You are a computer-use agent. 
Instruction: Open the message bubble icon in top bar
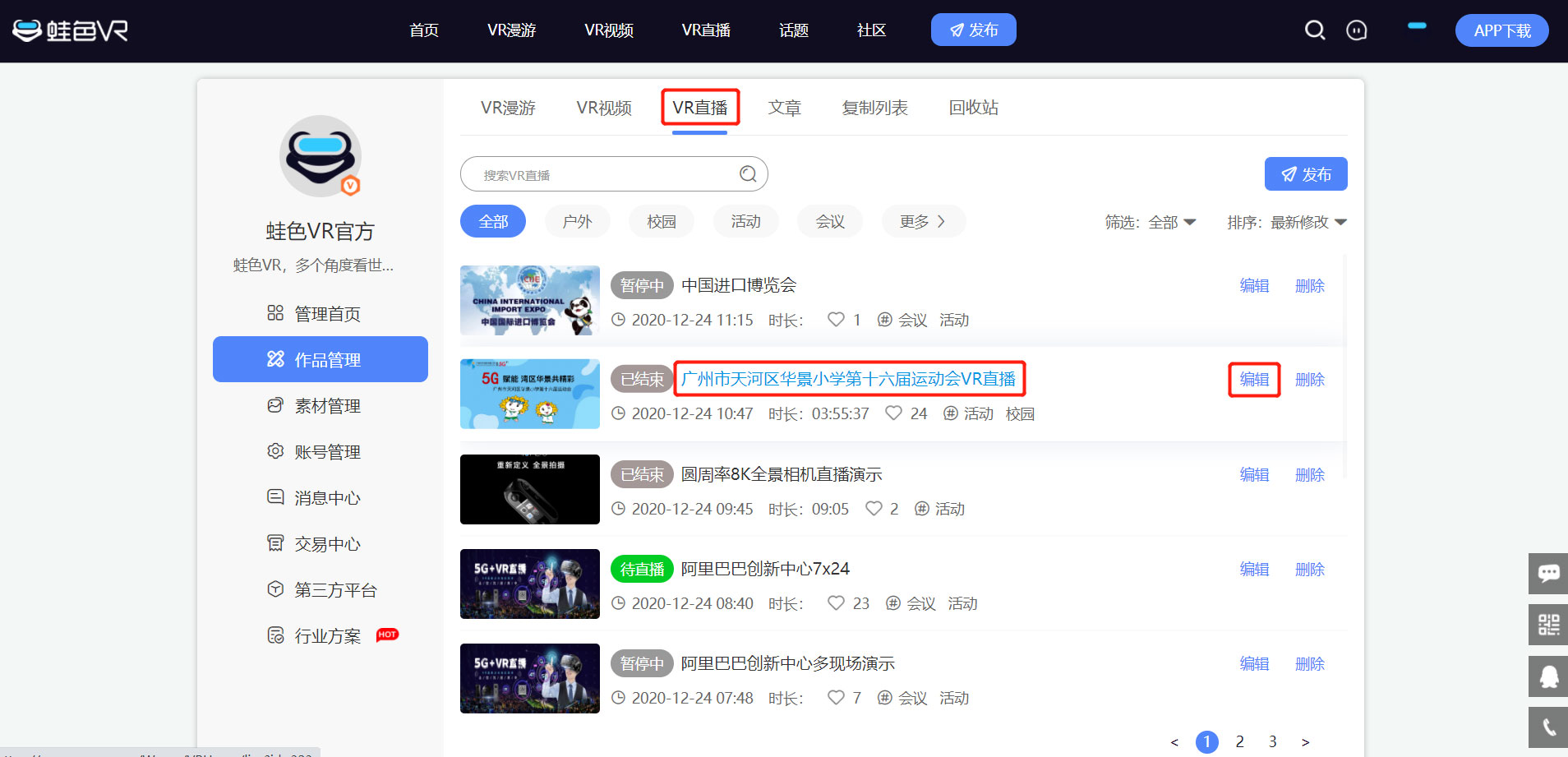coord(1357,30)
